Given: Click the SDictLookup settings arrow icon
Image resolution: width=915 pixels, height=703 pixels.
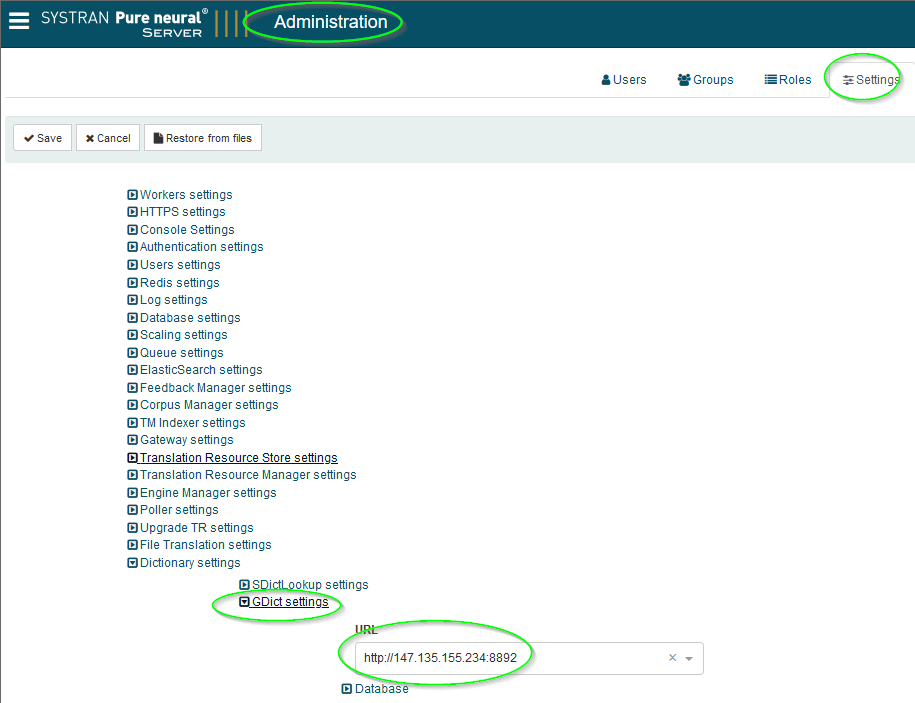Looking at the screenshot, I should 245,585.
